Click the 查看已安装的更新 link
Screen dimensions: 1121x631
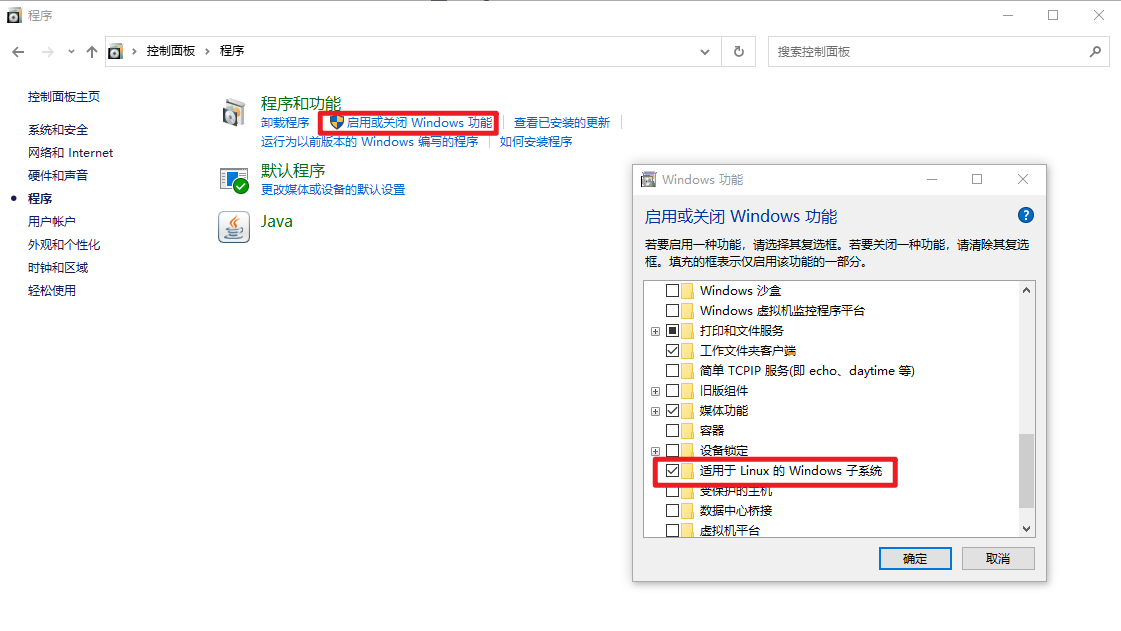click(562, 123)
